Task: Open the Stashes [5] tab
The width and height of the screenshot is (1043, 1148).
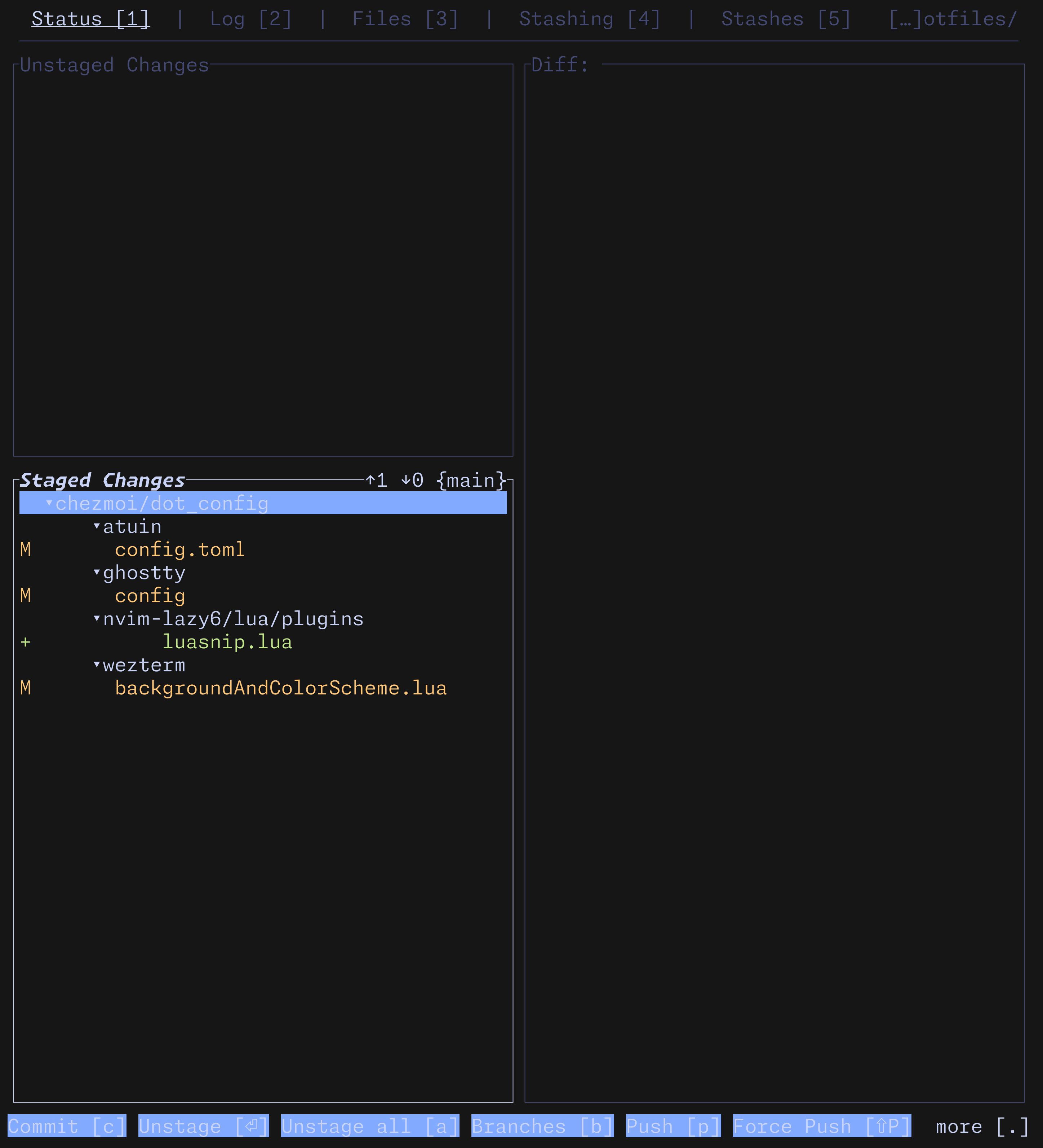Action: (x=786, y=19)
